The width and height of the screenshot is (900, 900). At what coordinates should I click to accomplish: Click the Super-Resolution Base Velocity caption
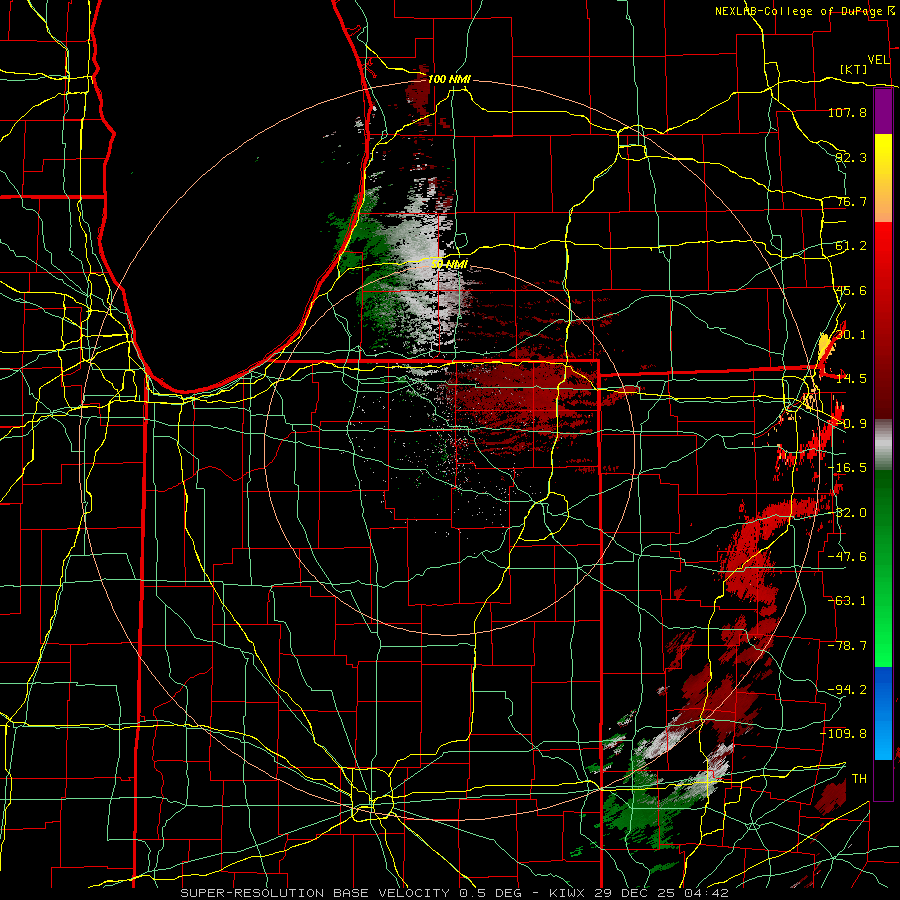[455, 893]
